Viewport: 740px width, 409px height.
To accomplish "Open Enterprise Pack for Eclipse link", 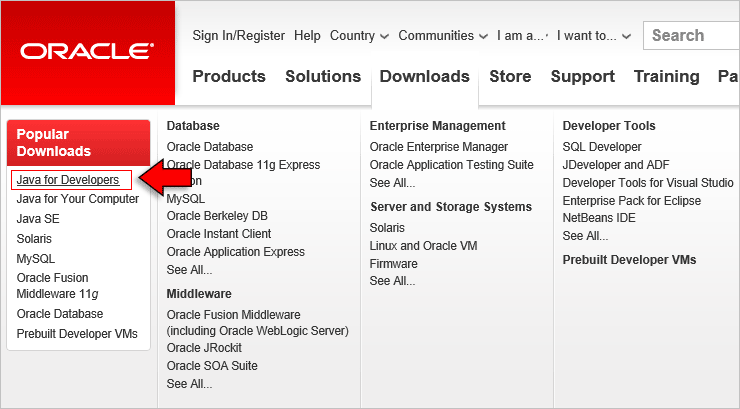I will (x=631, y=201).
